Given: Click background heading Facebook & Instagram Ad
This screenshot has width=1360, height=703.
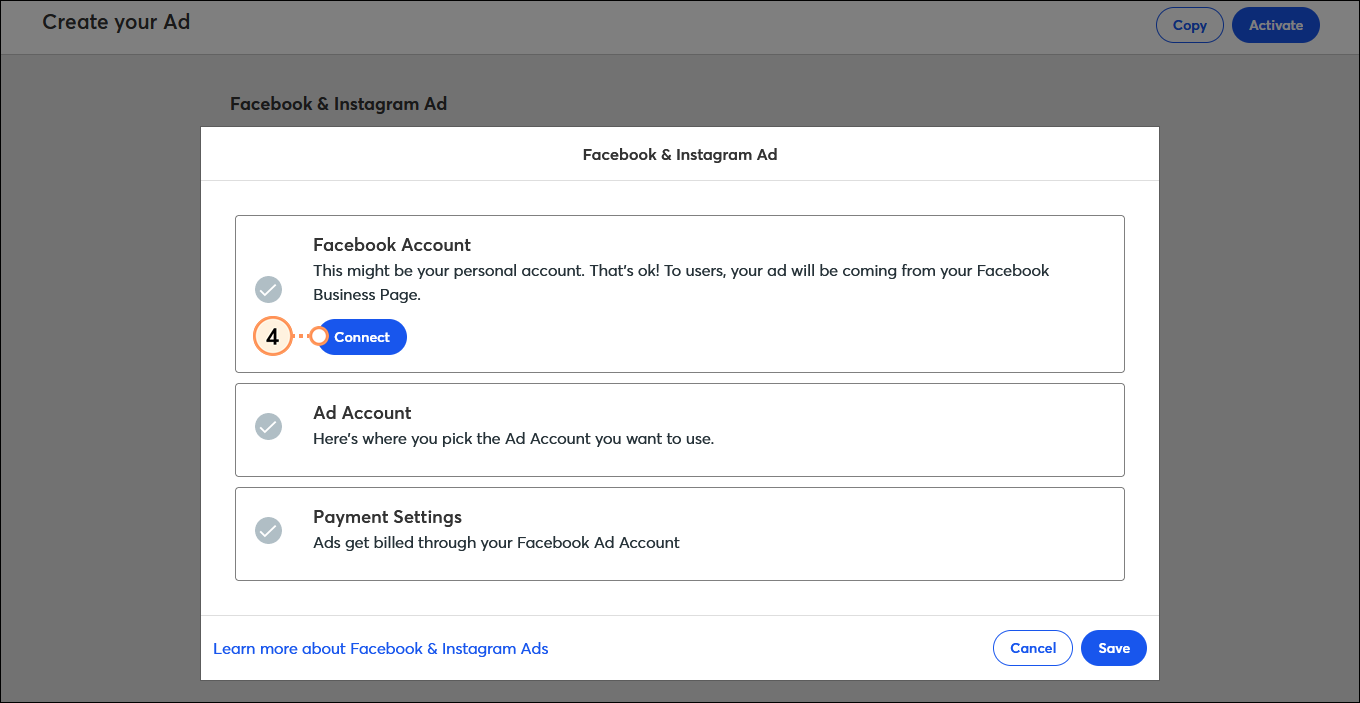Looking at the screenshot, I should (x=338, y=104).
